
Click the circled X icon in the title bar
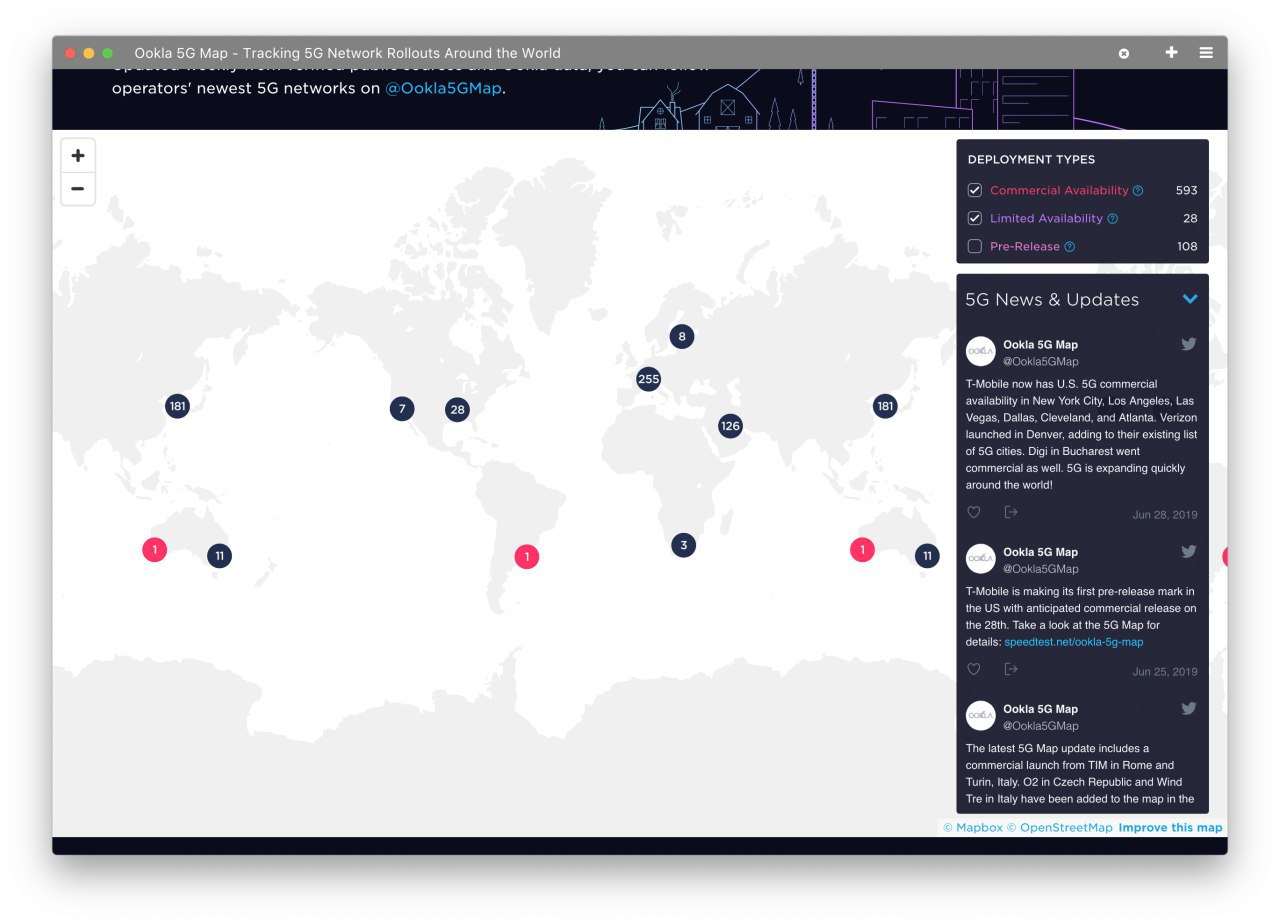click(x=1124, y=53)
